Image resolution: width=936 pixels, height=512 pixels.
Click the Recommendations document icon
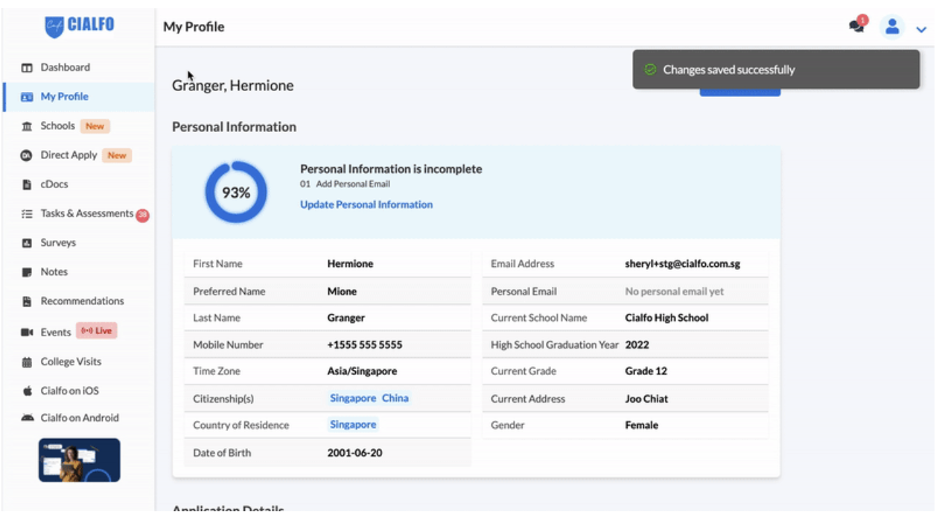(x=27, y=301)
